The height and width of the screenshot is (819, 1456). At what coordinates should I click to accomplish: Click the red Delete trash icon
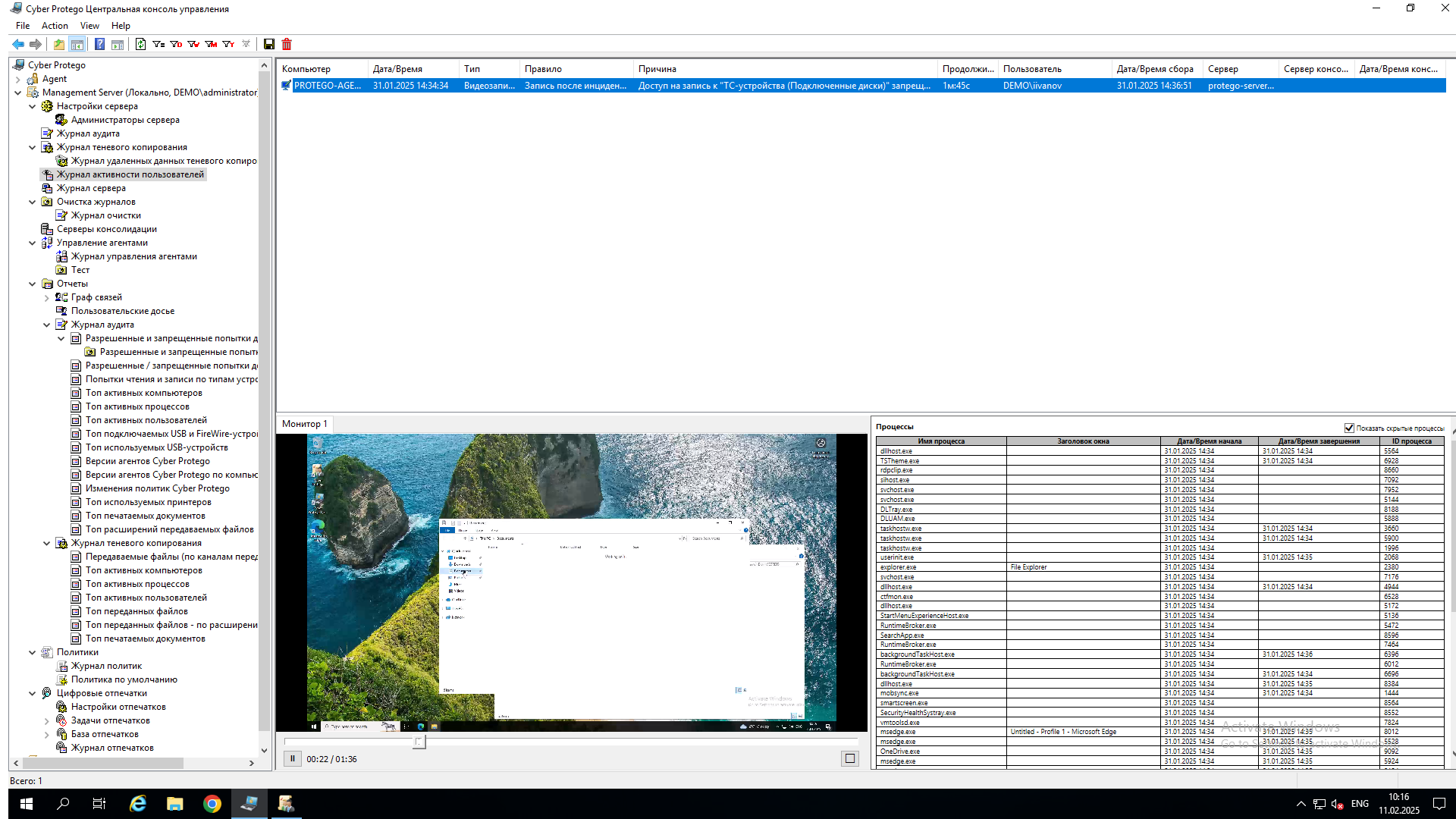coord(287,44)
